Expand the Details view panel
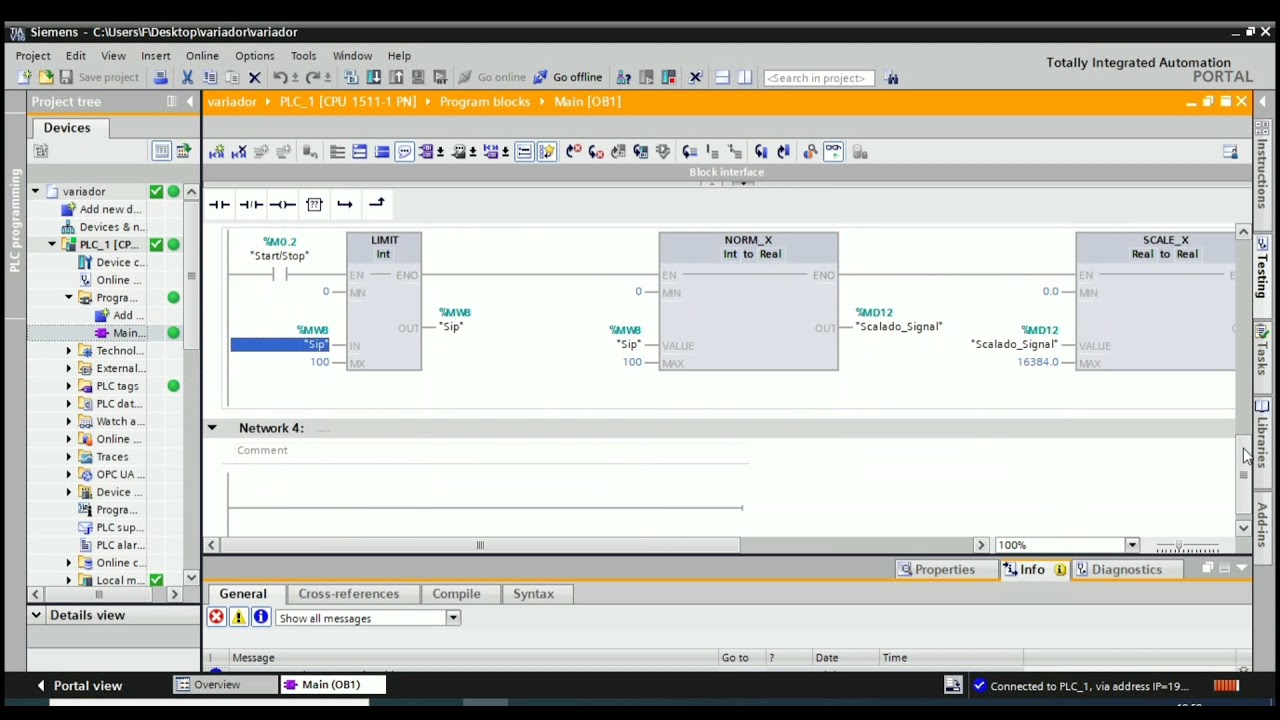 click(x=36, y=615)
